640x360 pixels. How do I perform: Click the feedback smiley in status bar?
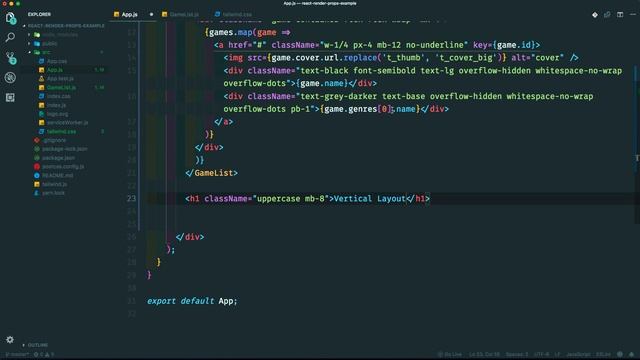[620, 355]
